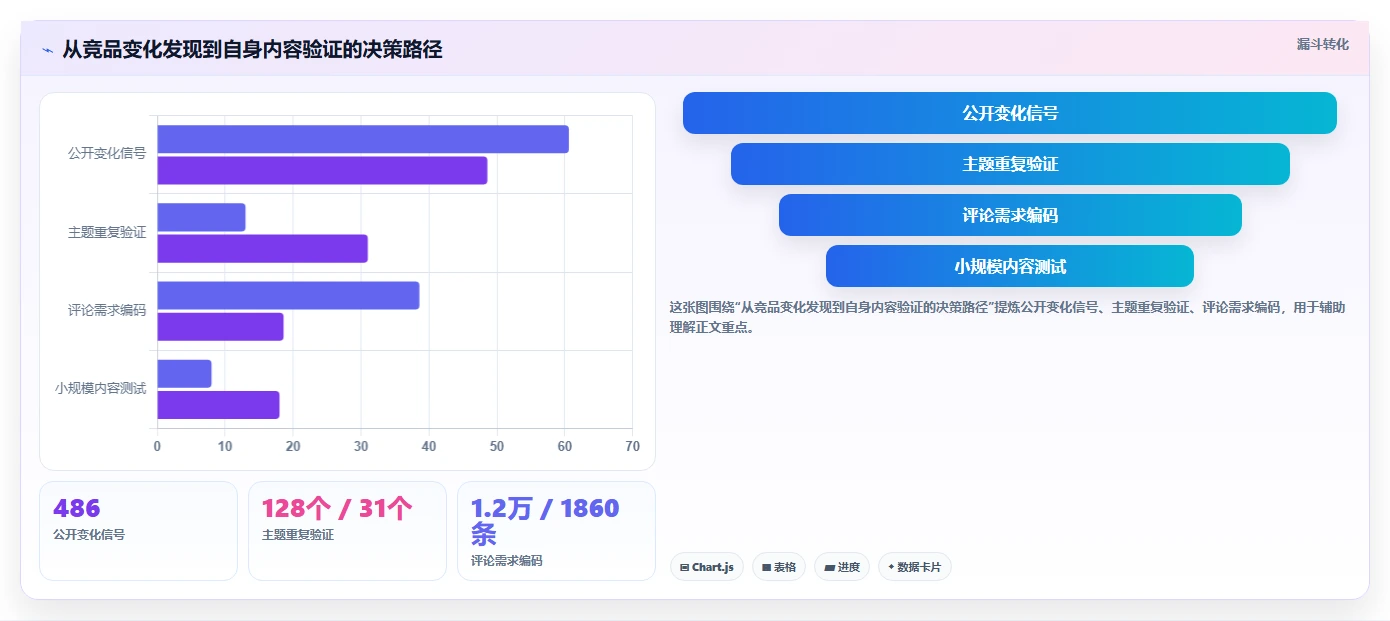Click the x-axis tick labeled 60
This screenshot has height=621, width=1390.
(x=565, y=446)
